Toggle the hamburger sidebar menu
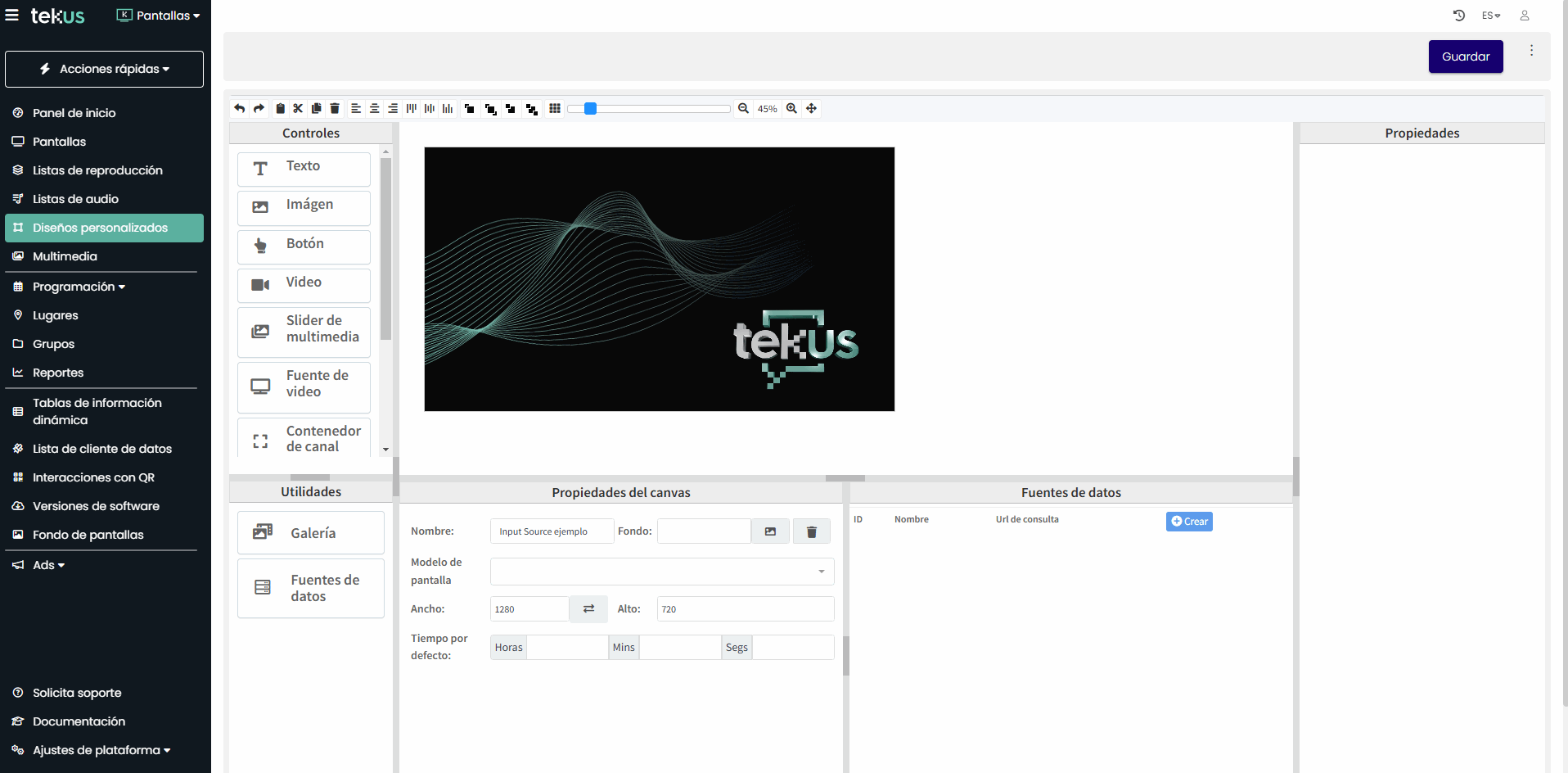This screenshot has height=773, width=1568. point(12,16)
